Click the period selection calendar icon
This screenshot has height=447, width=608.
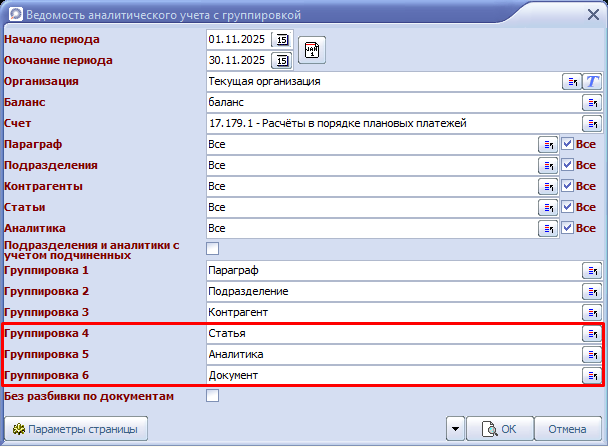(312, 50)
